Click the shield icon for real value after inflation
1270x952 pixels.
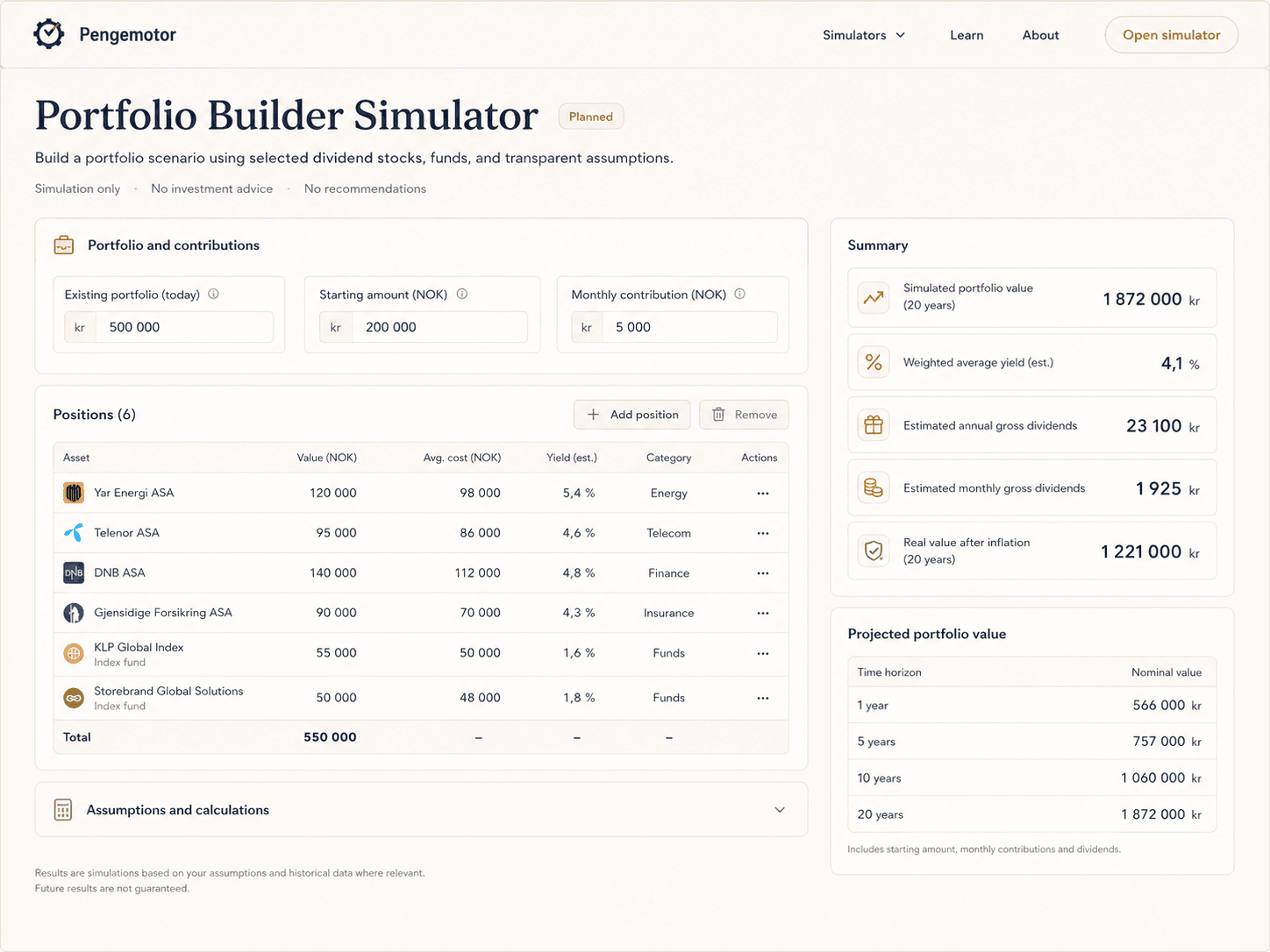874,551
